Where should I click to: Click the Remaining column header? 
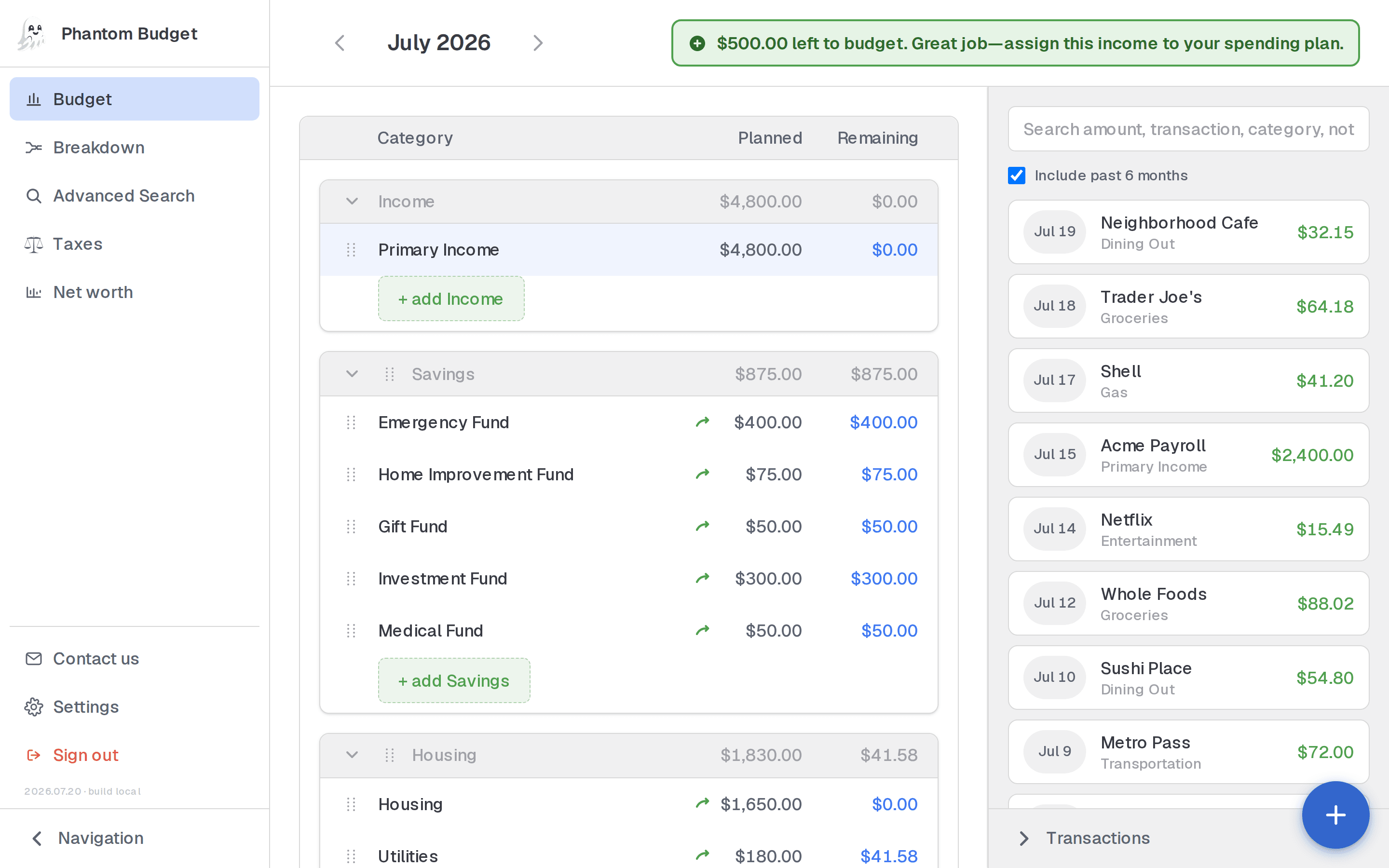878,138
